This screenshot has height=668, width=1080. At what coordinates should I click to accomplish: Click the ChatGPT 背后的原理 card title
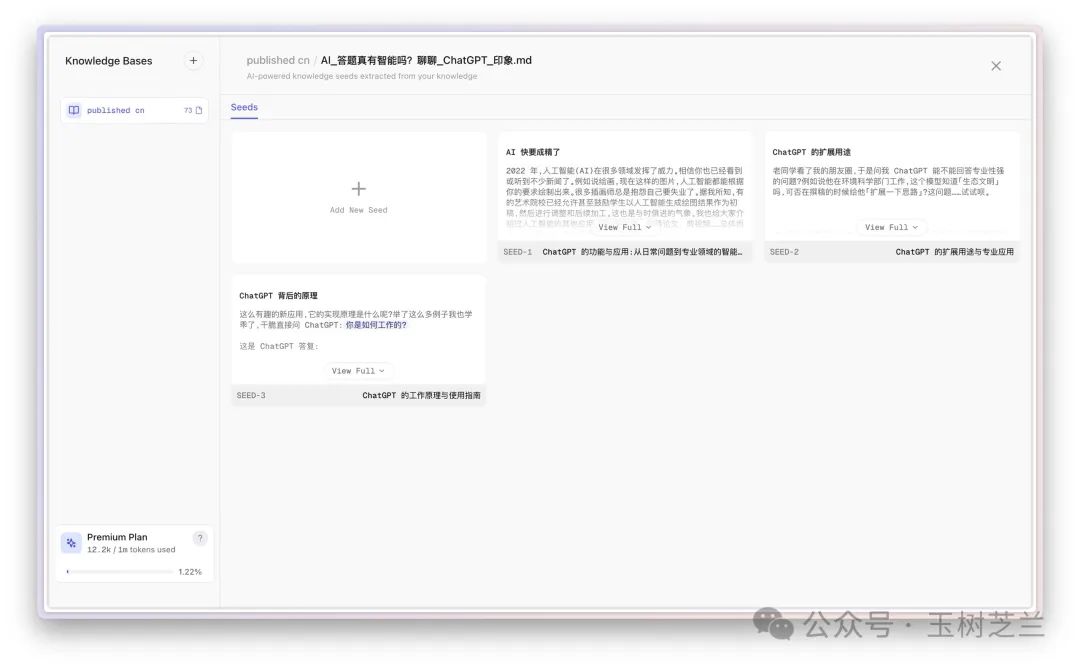278,295
